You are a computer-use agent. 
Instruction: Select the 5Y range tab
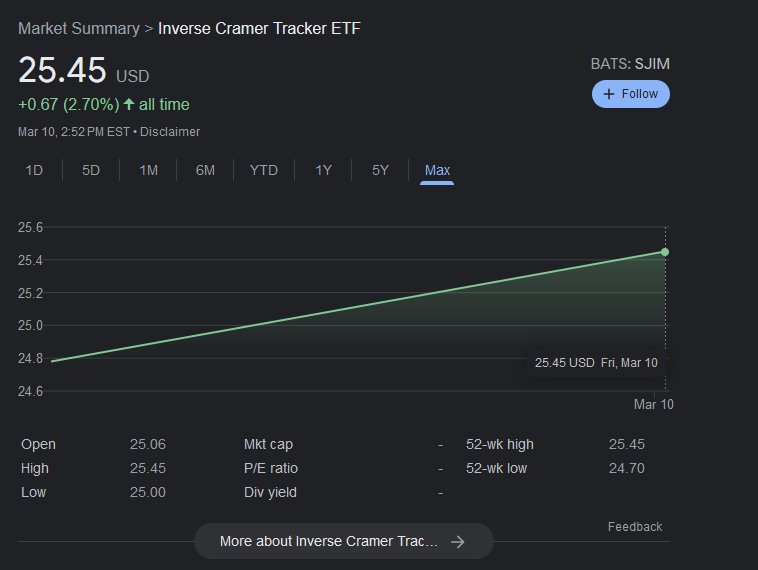pos(380,170)
